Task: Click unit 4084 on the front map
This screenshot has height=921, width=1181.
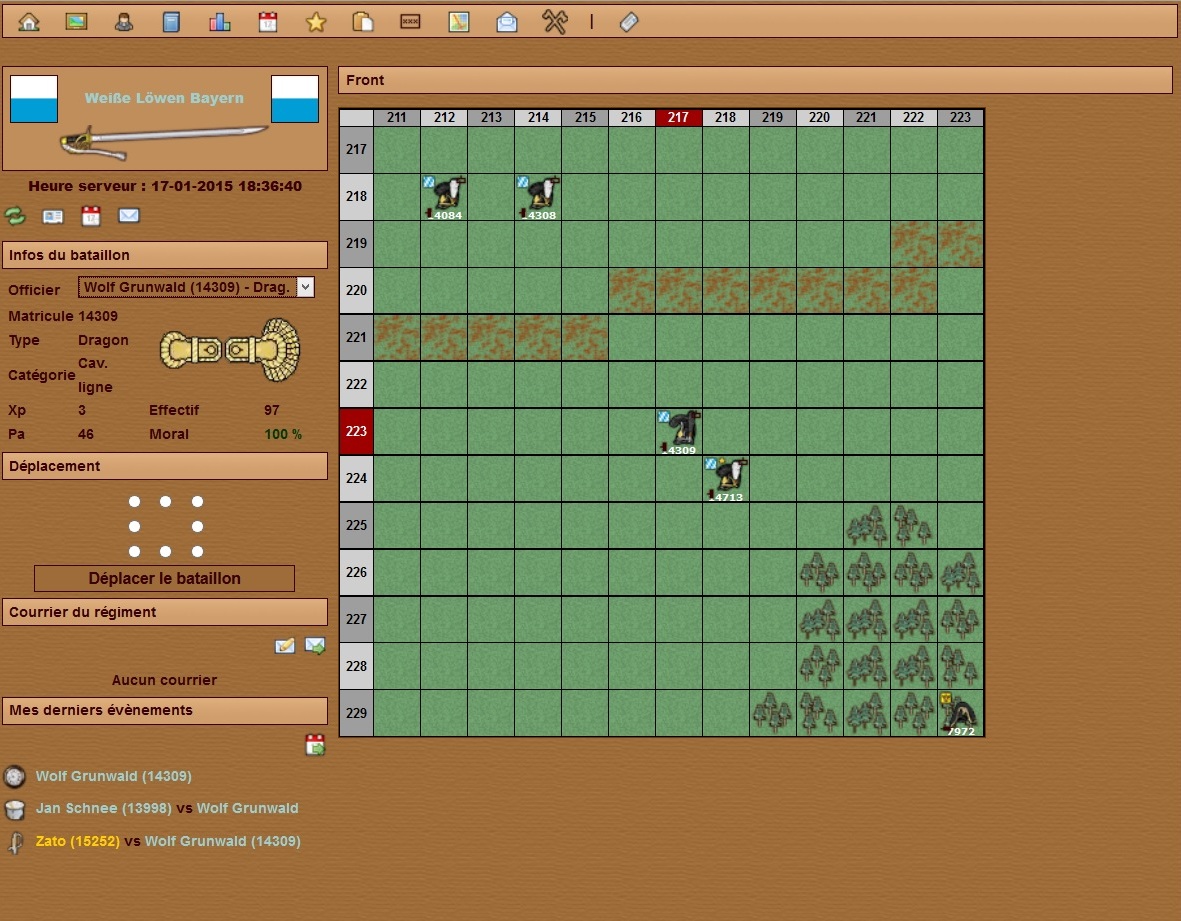Action: click(x=444, y=196)
